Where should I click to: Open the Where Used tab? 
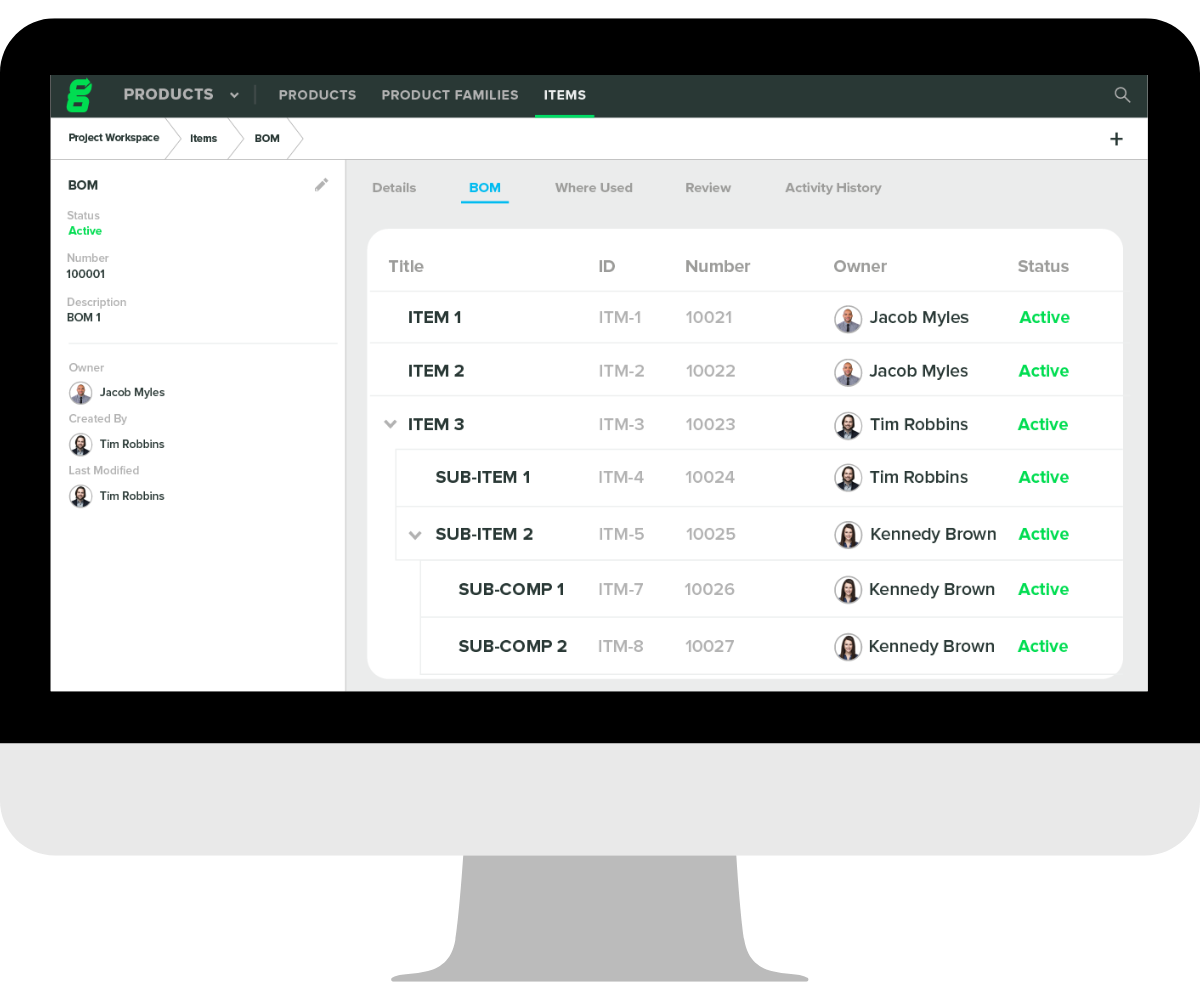point(593,187)
